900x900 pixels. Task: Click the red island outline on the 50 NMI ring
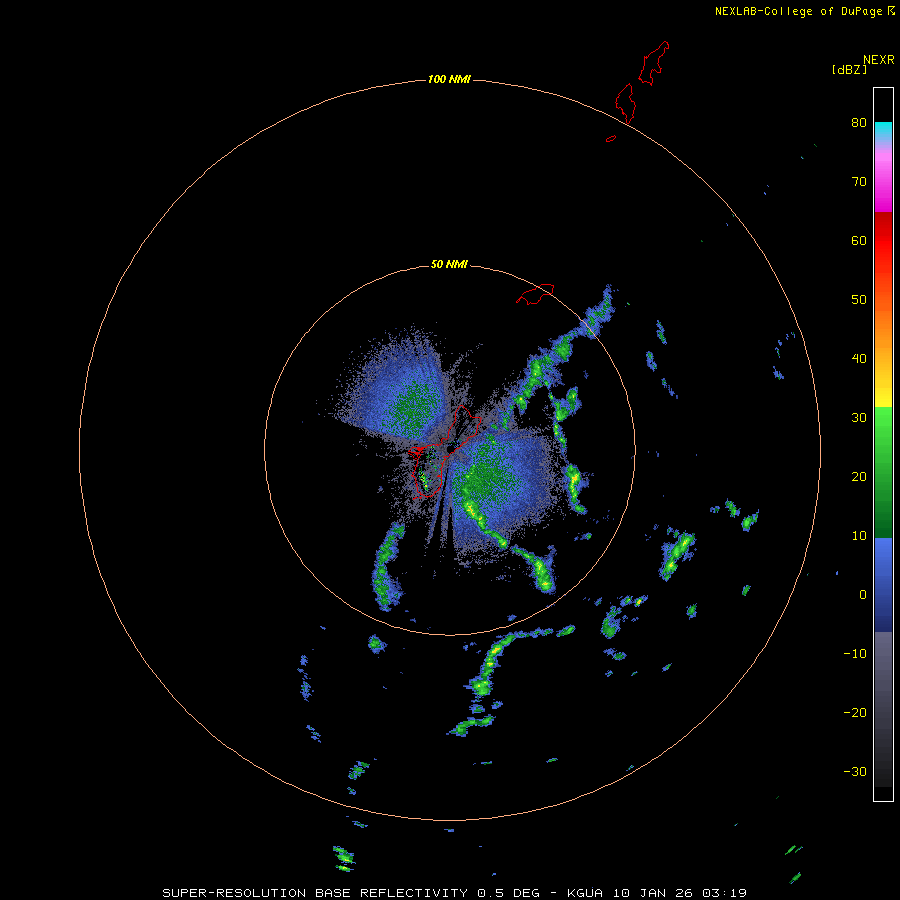(x=535, y=294)
